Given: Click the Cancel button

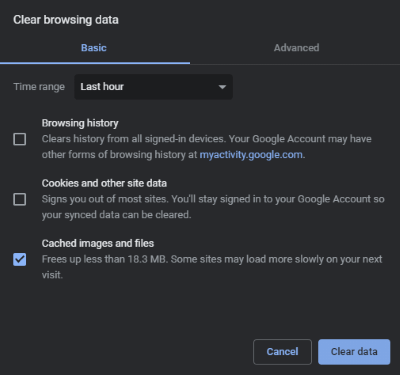Looking at the screenshot, I should click(x=282, y=352).
